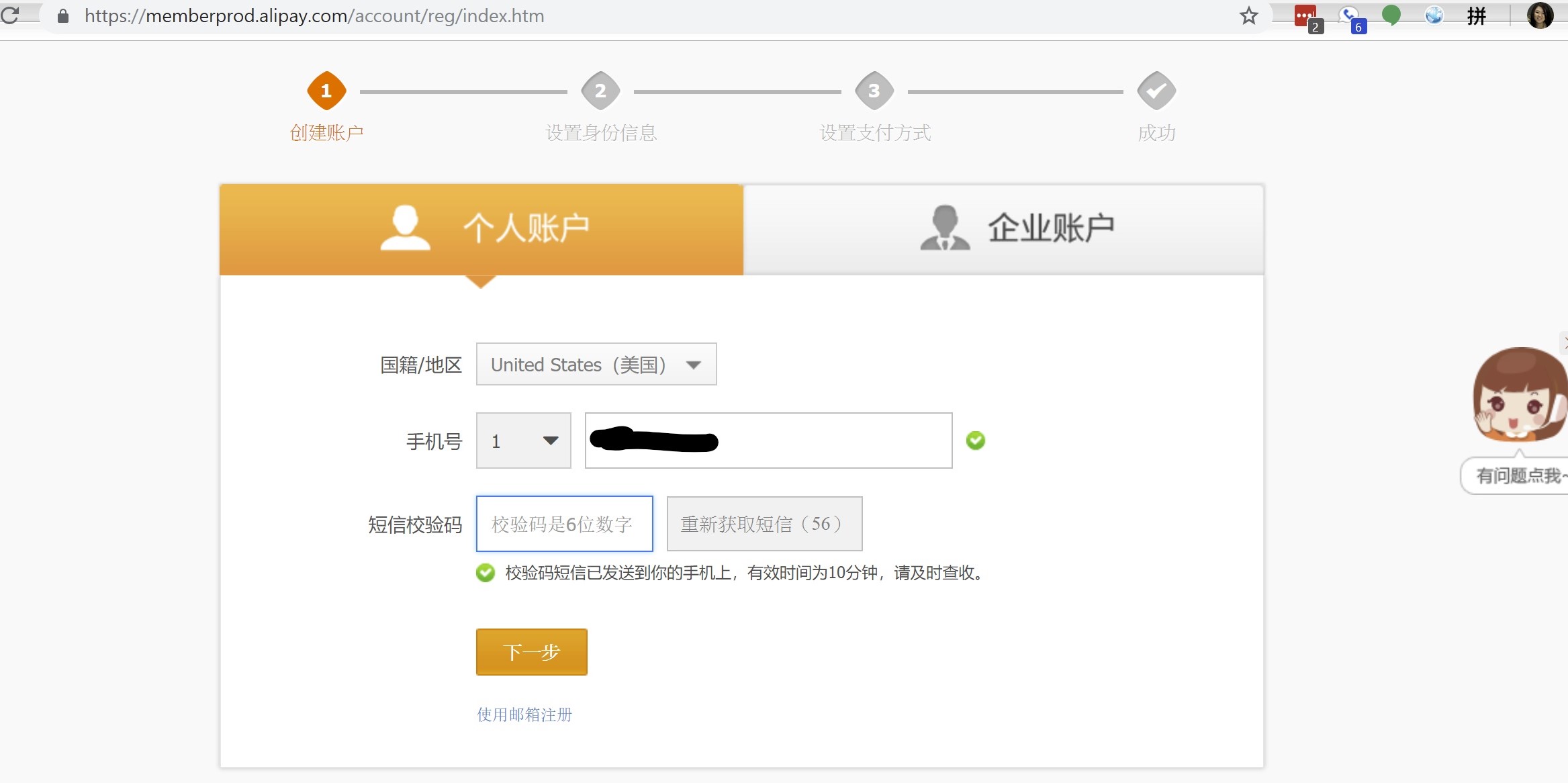Image resolution: width=1568 pixels, height=783 pixels.
Task: Click the SMS sent green check icon
Action: pos(485,573)
